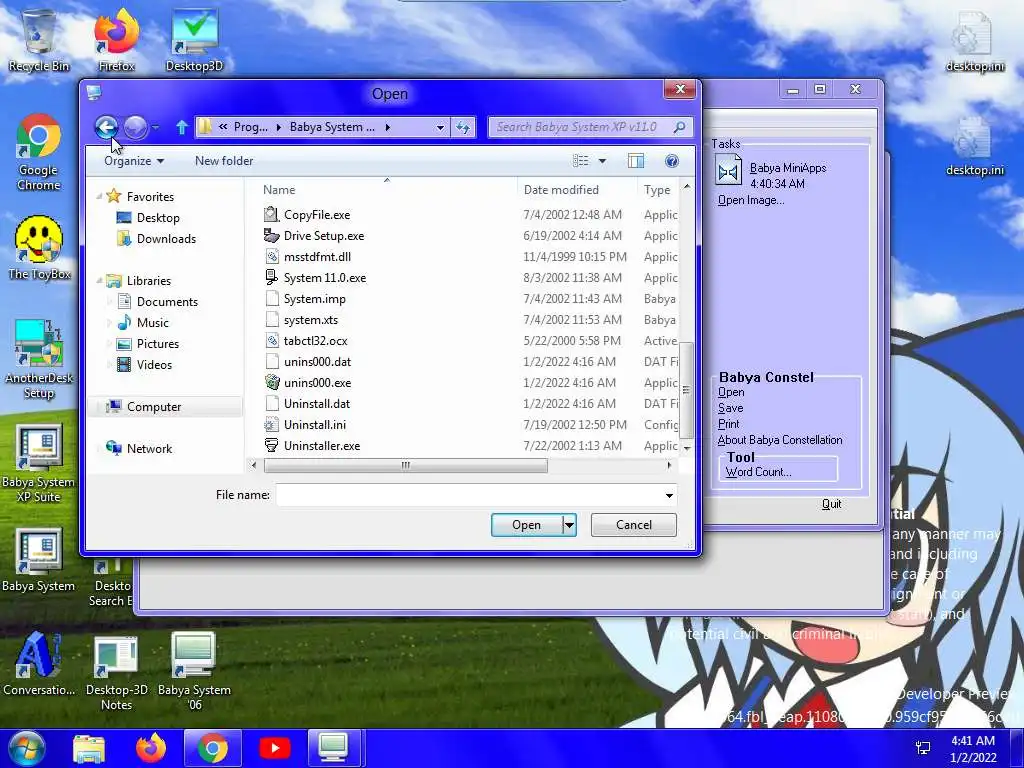Screen dimensions: 1024x768
Task: Select Computer in navigation pane
Action: point(144,407)
